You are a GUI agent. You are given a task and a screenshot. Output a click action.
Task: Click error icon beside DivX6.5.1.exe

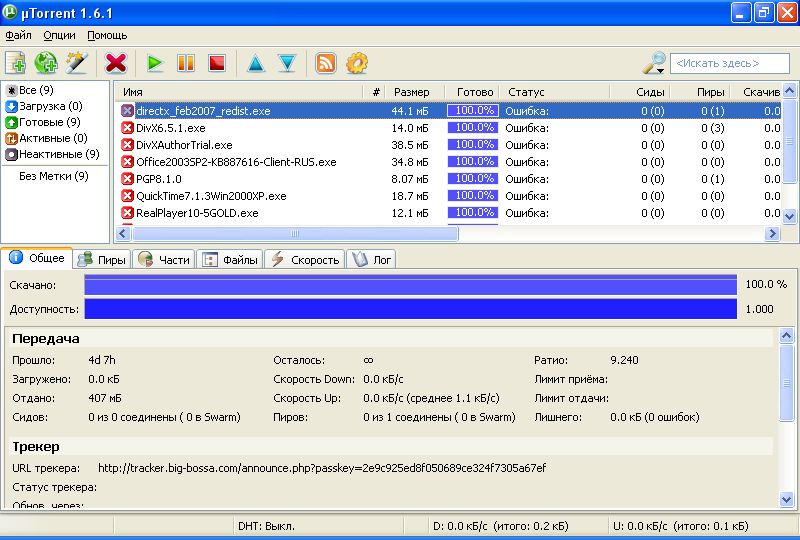127,128
